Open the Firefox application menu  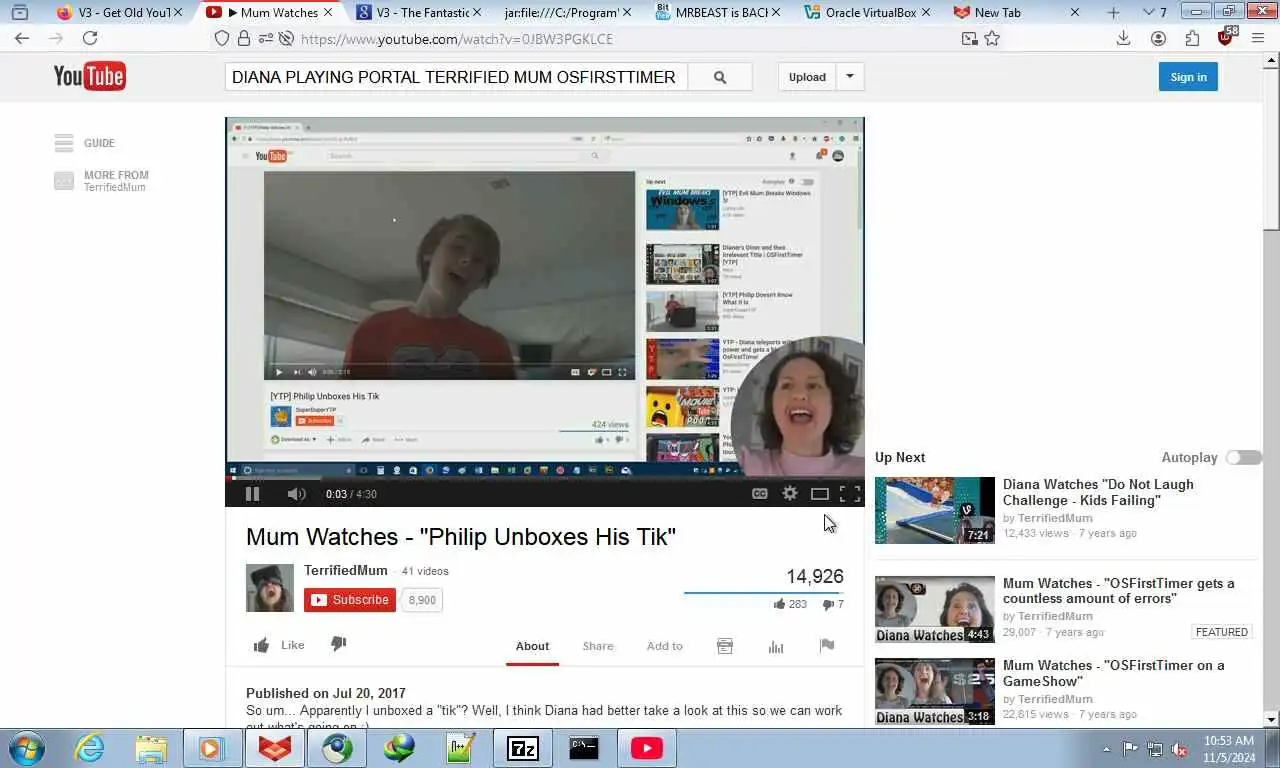(x=1260, y=38)
